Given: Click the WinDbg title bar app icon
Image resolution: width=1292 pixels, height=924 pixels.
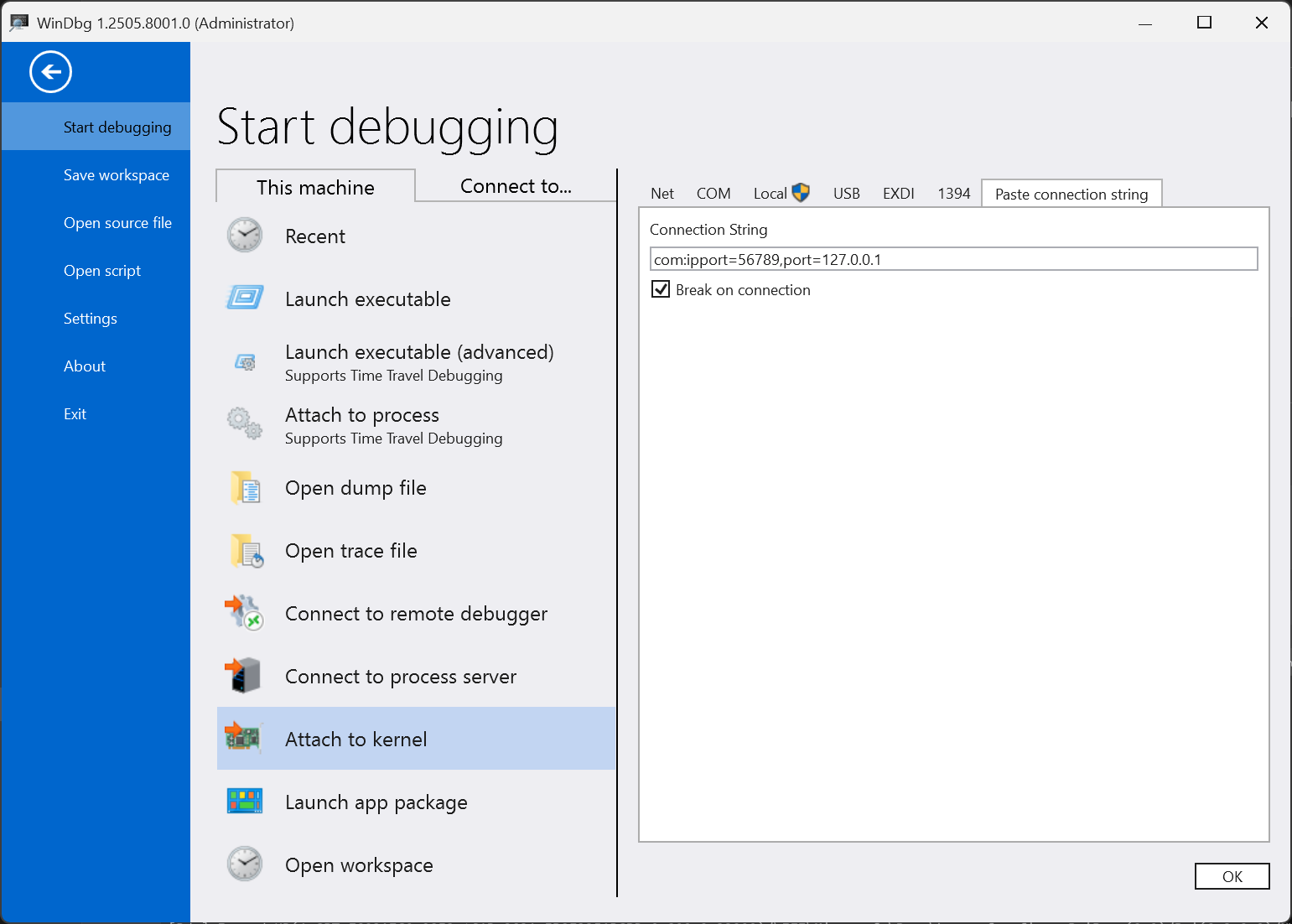Looking at the screenshot, I should [x=18, y=23].
